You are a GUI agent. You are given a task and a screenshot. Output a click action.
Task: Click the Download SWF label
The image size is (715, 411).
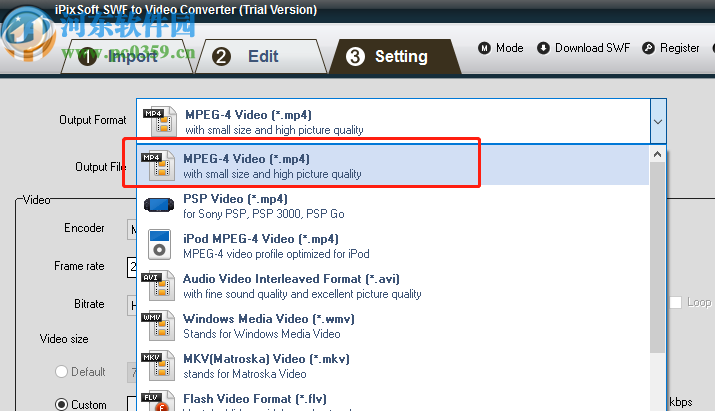(x=592, y=48)
